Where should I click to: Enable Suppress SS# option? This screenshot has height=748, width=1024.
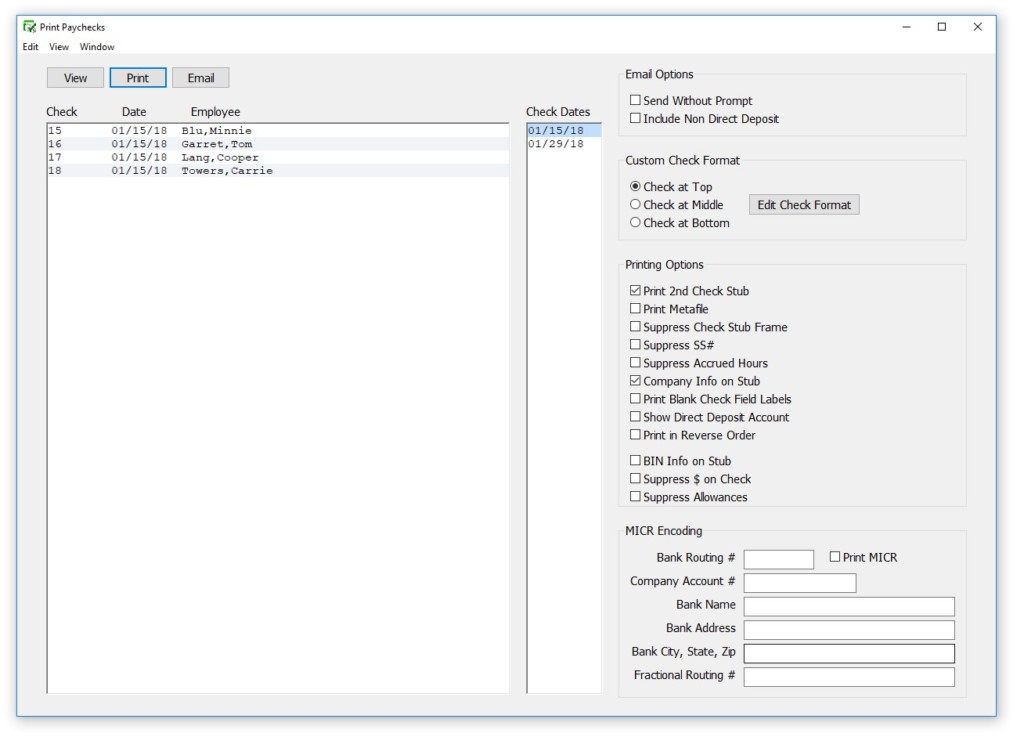tap(636, 345)
